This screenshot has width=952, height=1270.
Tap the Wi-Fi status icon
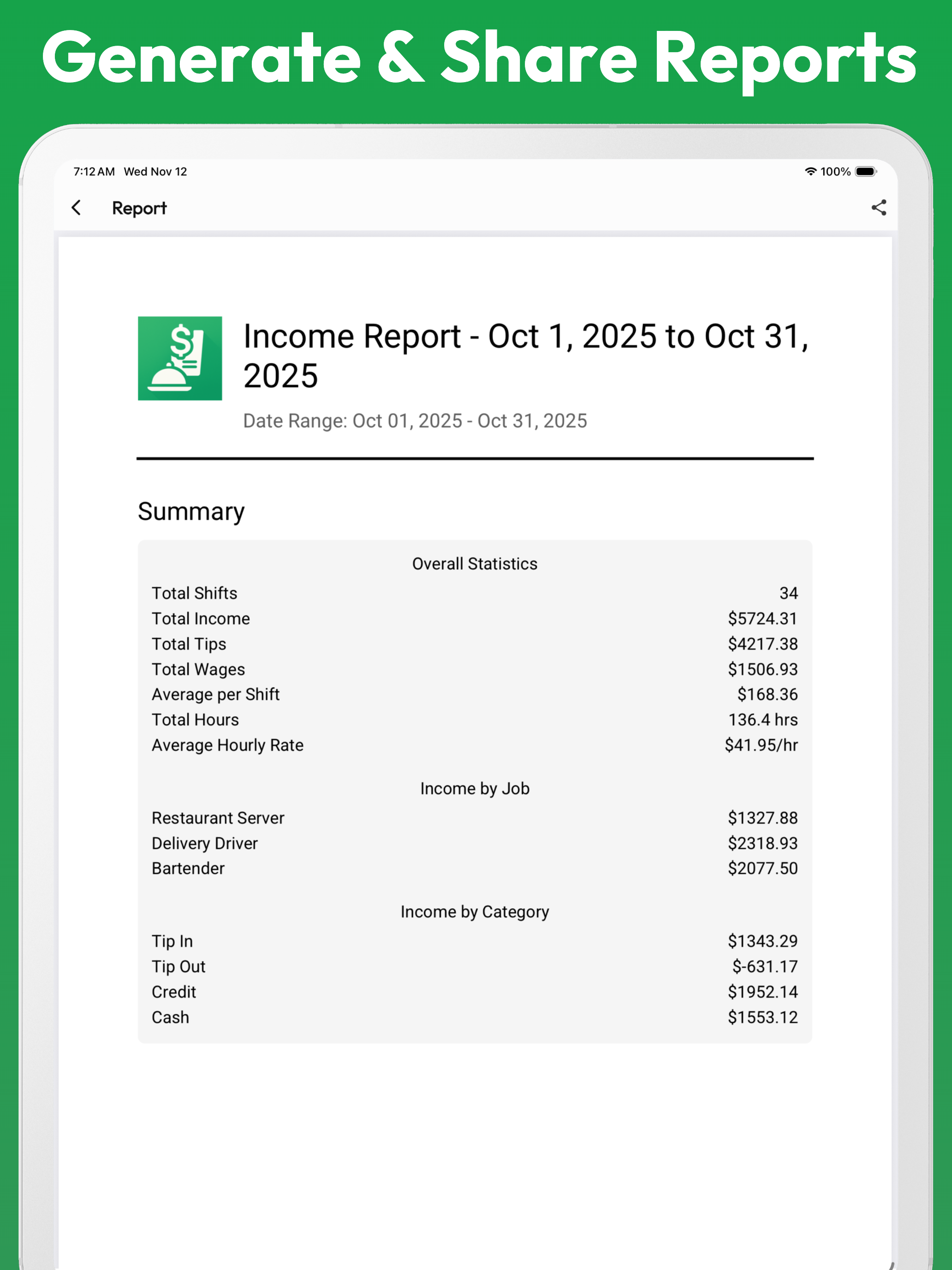click(x=810, y=172)
